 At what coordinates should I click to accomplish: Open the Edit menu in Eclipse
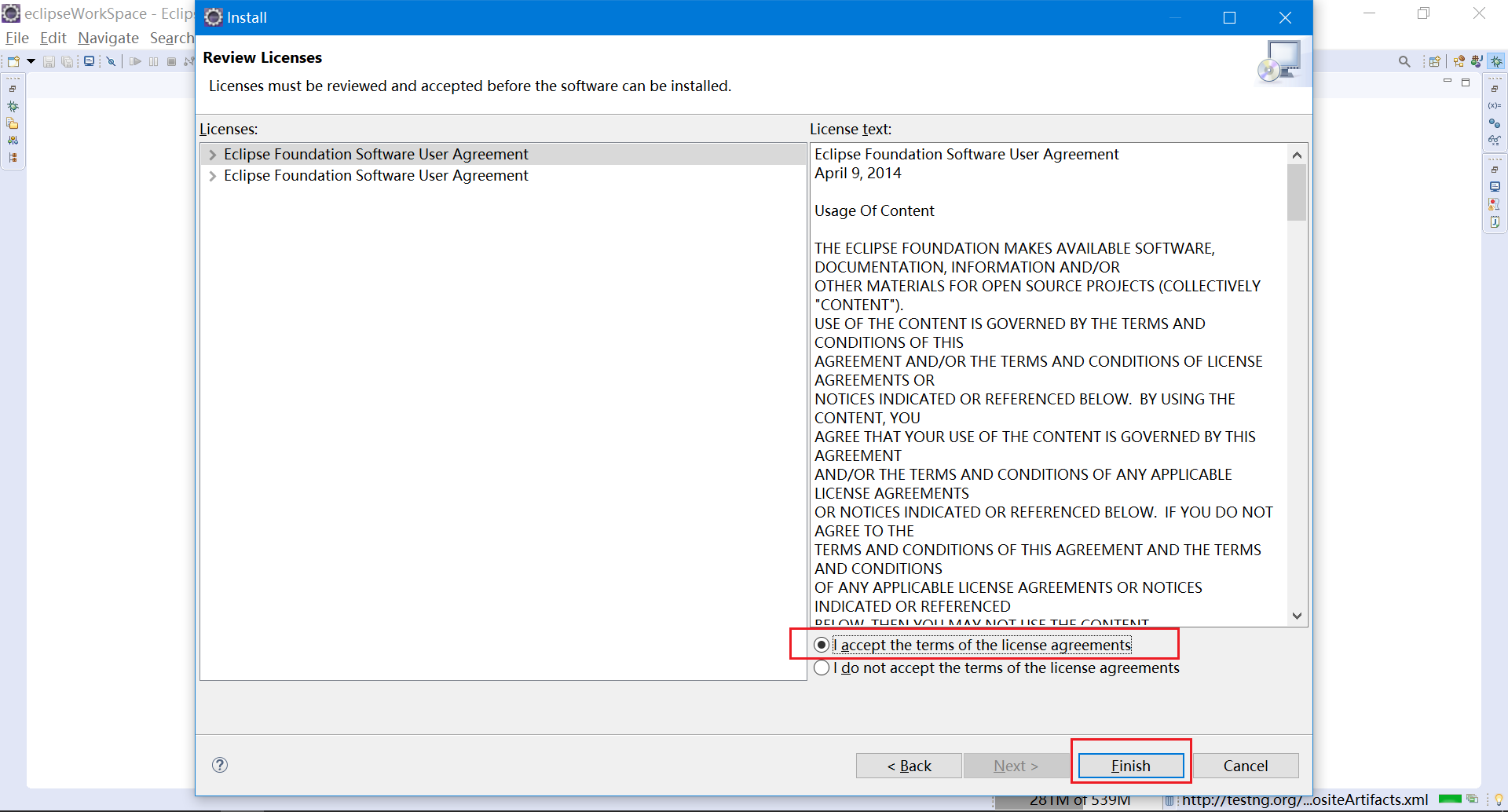coord(53,38)
